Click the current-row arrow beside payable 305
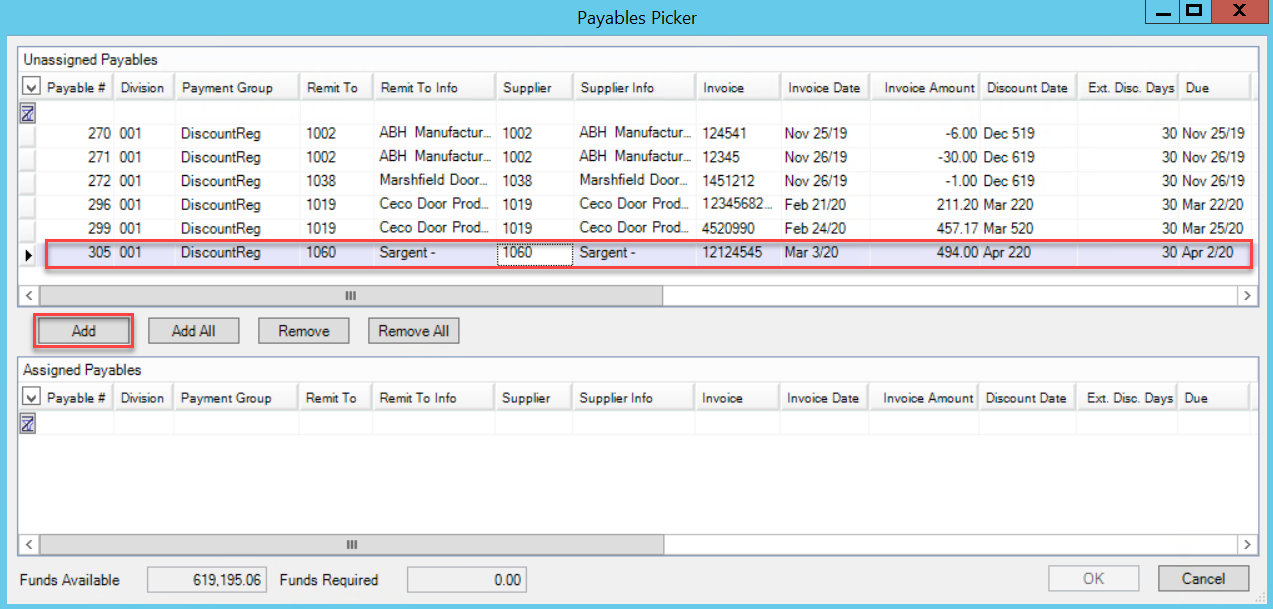This screenshot has height=609, width=1273. 28,254
